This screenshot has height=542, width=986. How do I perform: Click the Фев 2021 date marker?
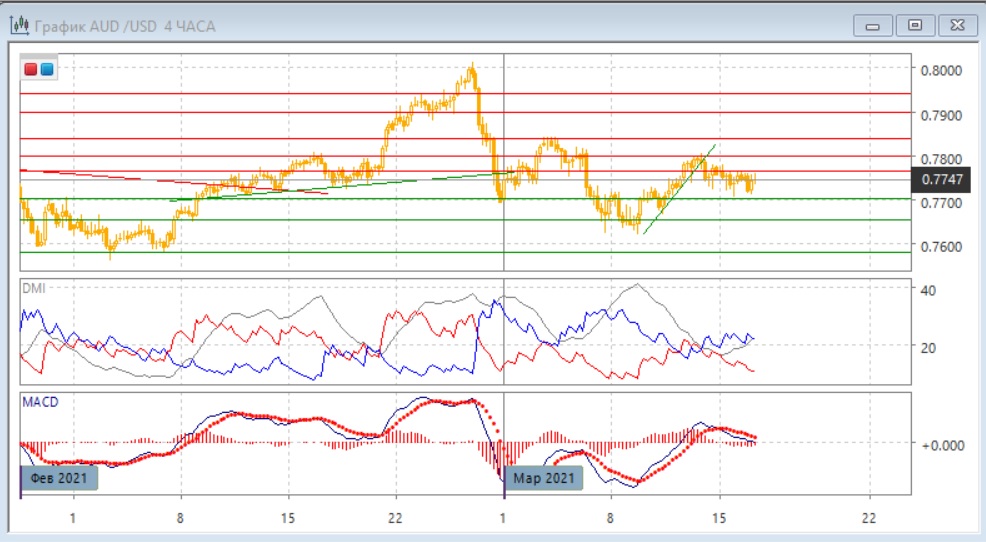click(x=59, y=479)
